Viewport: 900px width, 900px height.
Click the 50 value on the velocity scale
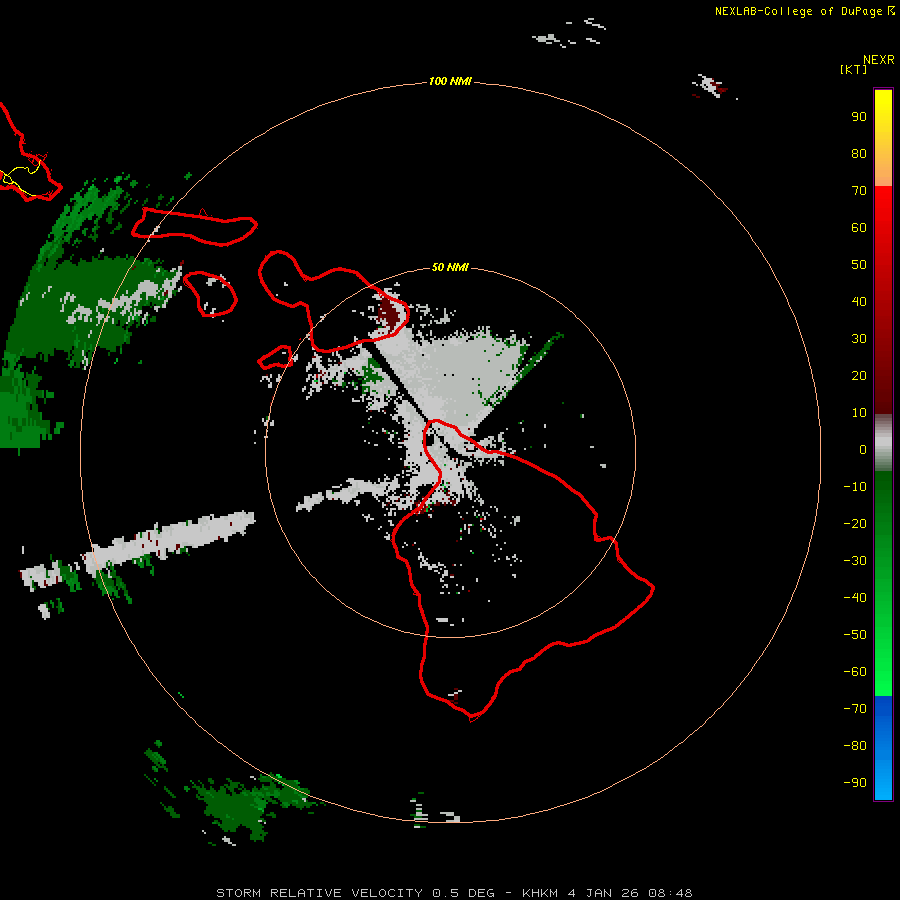point(859,265)
